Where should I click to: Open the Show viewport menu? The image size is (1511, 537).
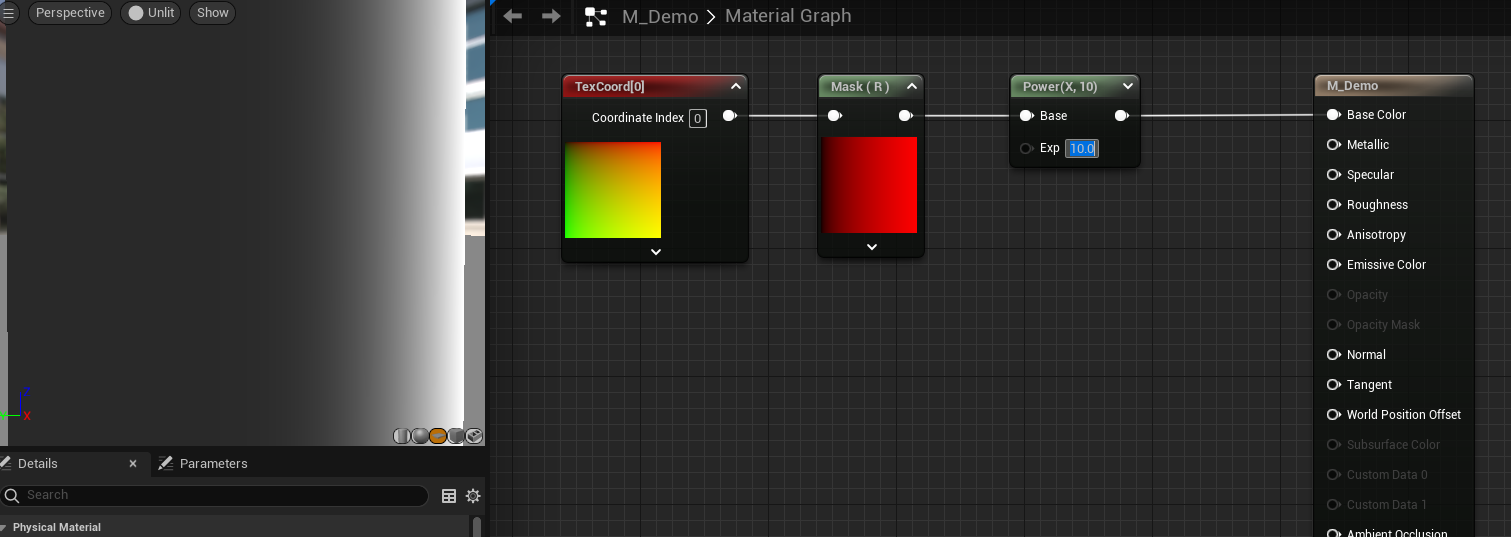coord(212,13)
